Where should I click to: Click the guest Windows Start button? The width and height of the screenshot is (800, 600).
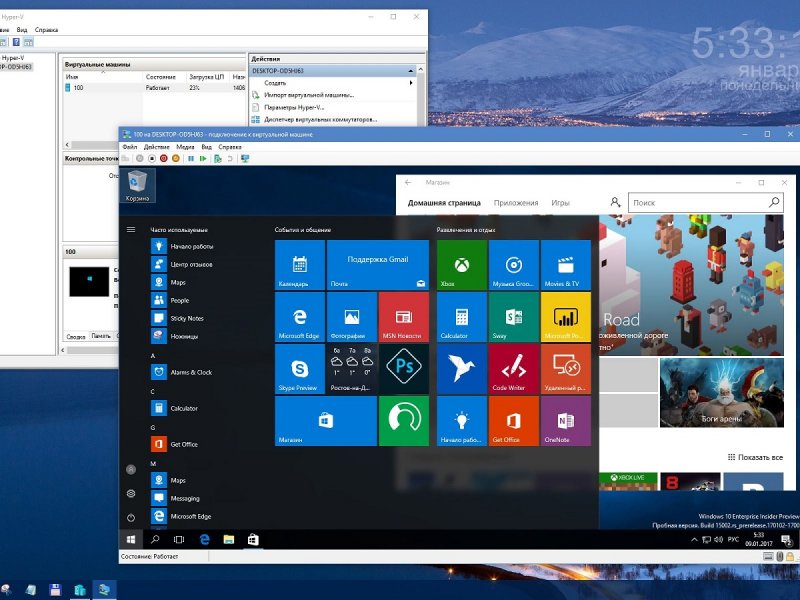pyautogui.click(x=131, y=539)
